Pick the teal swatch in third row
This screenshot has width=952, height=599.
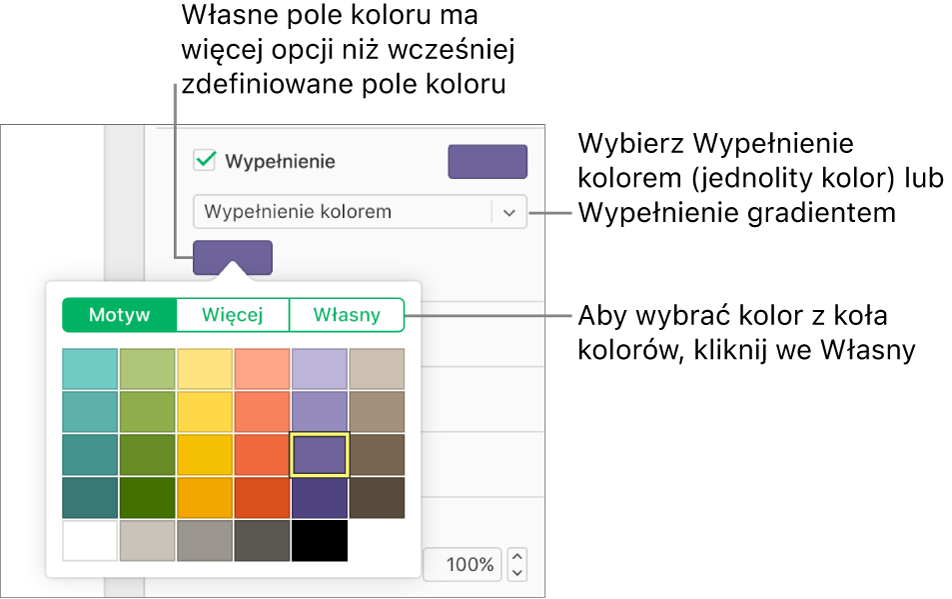coord(90,455)
